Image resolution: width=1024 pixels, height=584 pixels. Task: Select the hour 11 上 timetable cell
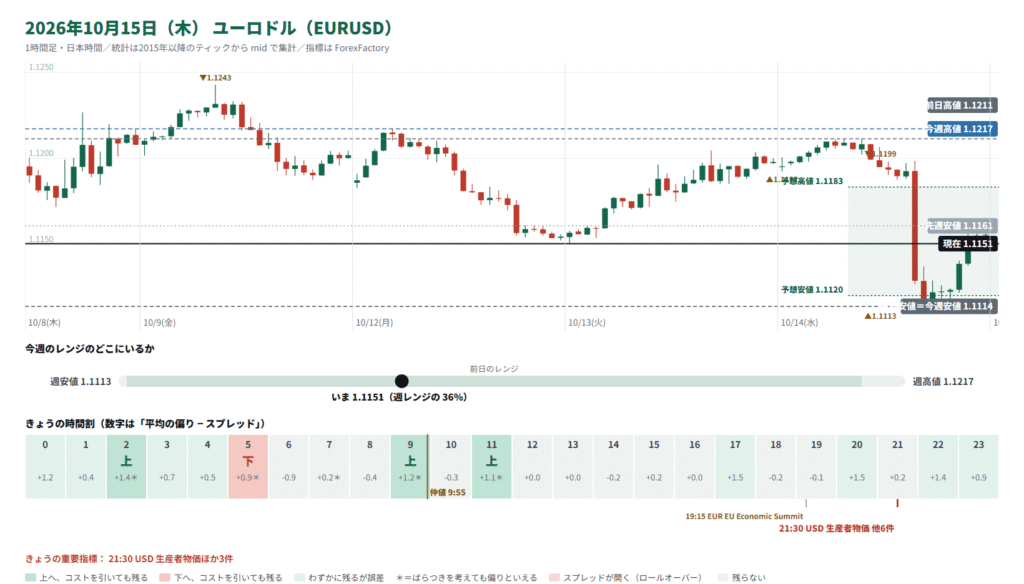pos(492,466)
